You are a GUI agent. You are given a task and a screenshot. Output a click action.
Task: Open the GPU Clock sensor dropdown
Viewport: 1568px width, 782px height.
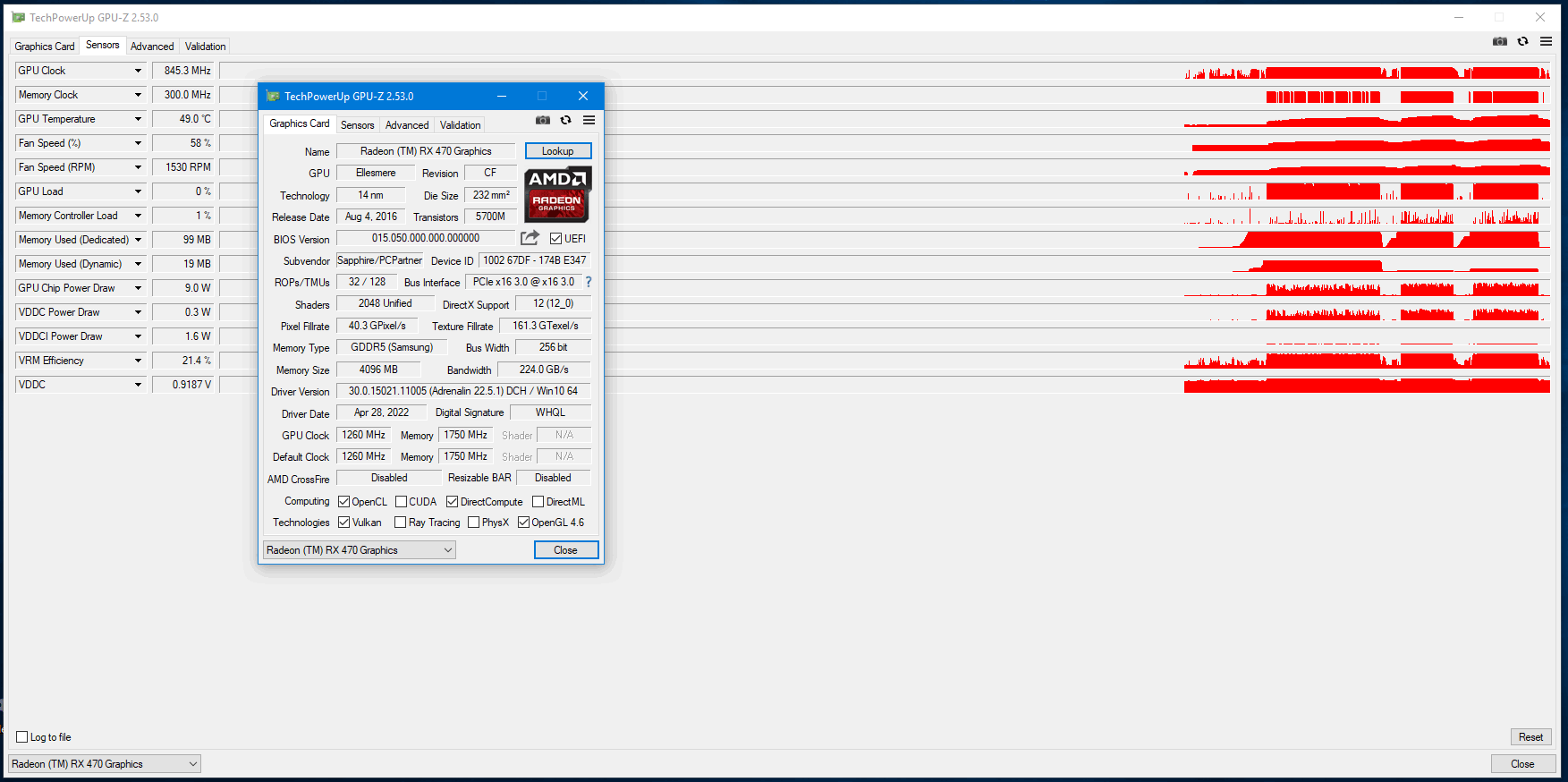click(138, 71)
